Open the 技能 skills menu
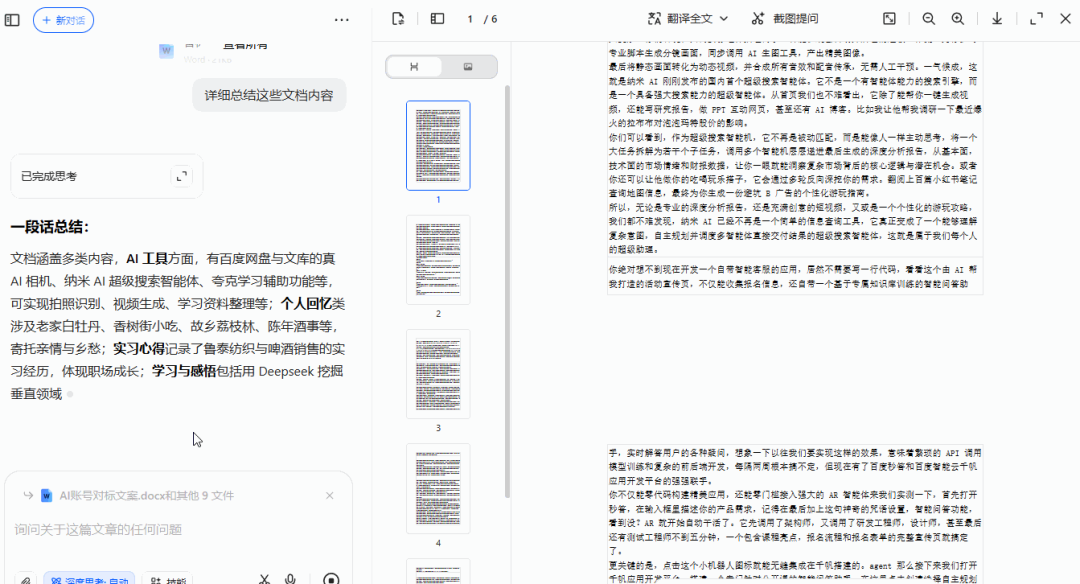Image resolution: width=1080 pixels, height=584 pixels. [x=167, y=580]
